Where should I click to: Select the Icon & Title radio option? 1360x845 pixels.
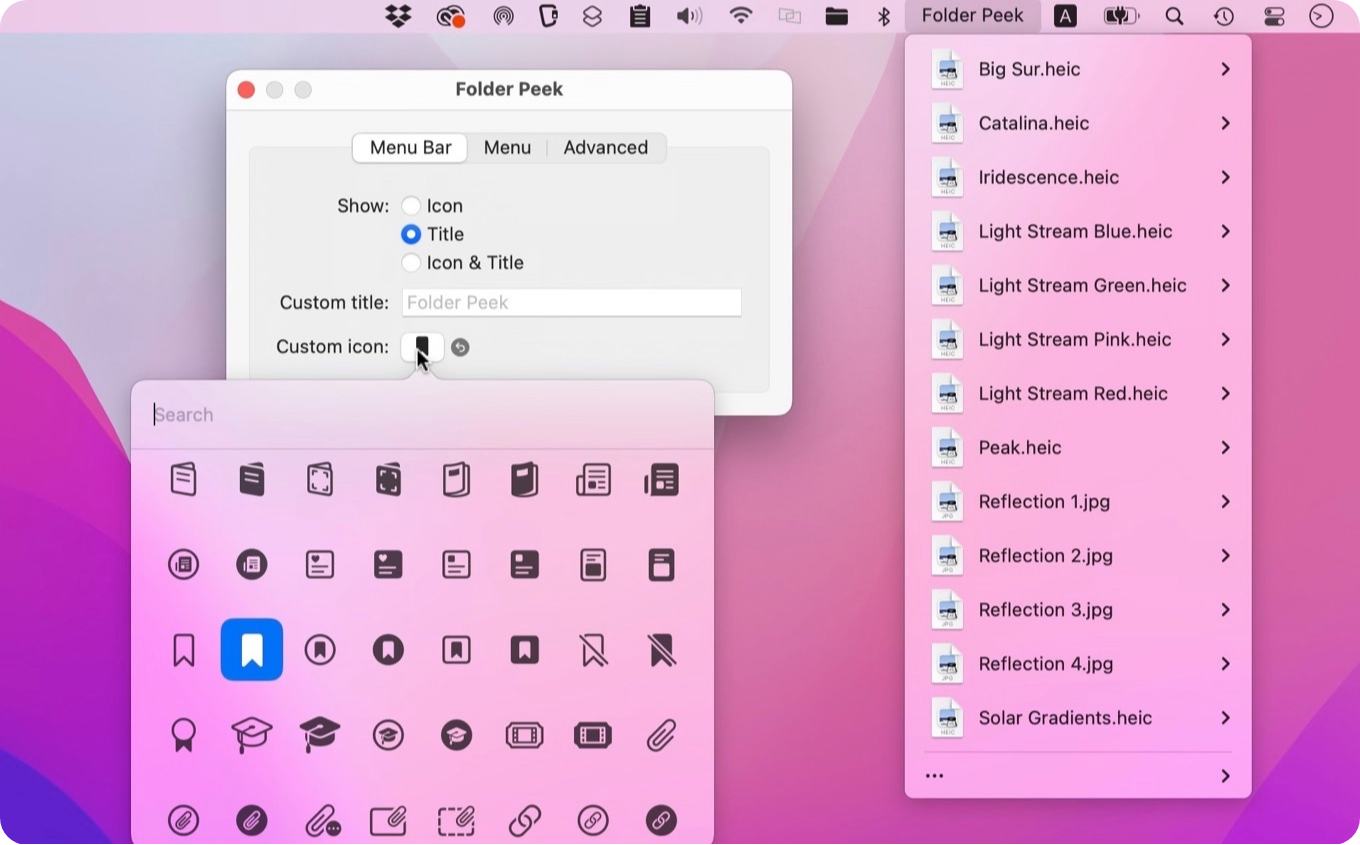point(411,263)
